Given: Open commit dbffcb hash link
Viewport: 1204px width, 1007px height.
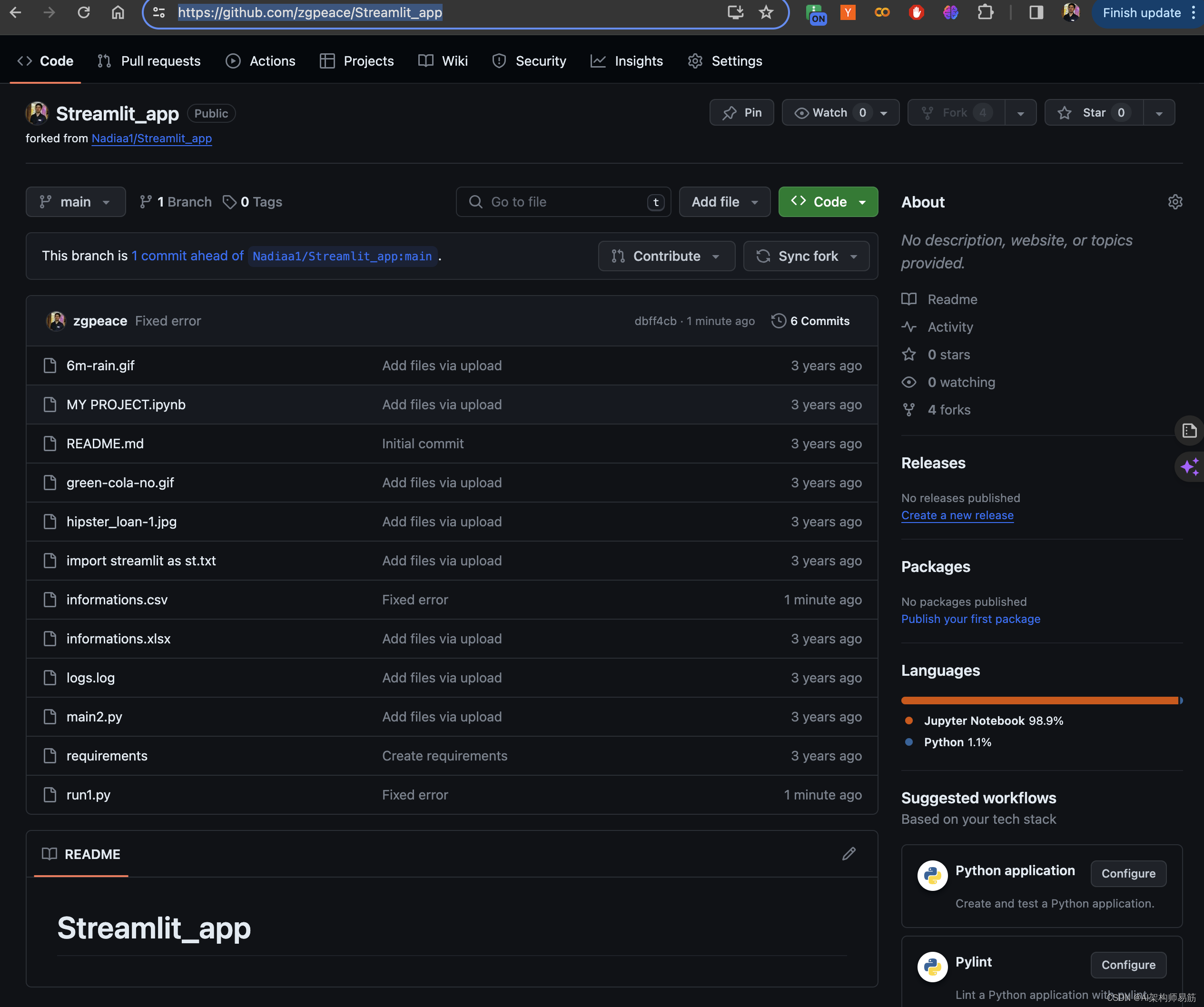Looking at the screenshot, I should (x=655, y=321).
